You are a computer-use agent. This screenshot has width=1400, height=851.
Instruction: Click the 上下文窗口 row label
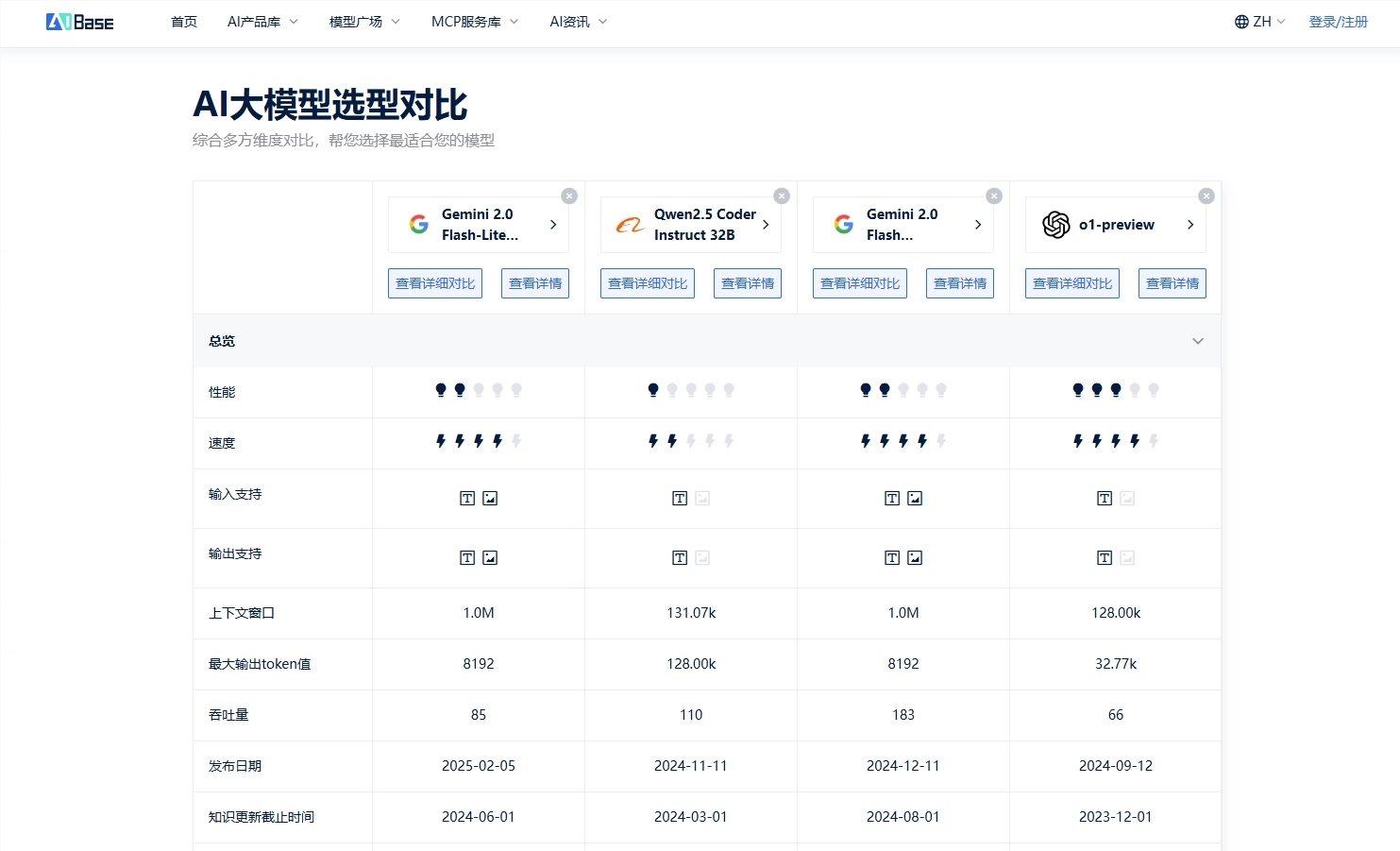(x=242, y=613)
